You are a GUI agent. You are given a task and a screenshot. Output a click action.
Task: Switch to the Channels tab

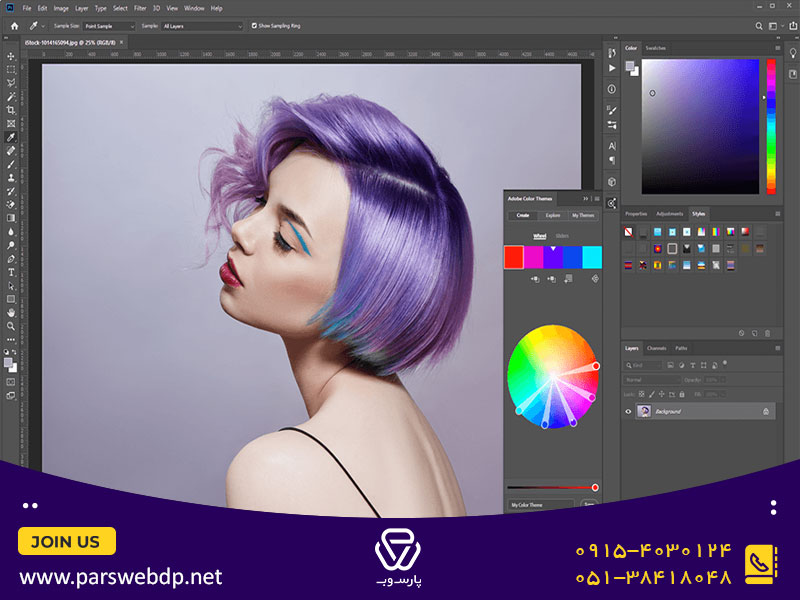657,348
